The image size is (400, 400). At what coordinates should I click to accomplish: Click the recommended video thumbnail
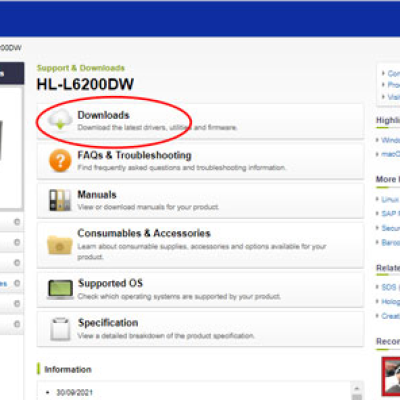pyautogui.click(x=391, y=376)
